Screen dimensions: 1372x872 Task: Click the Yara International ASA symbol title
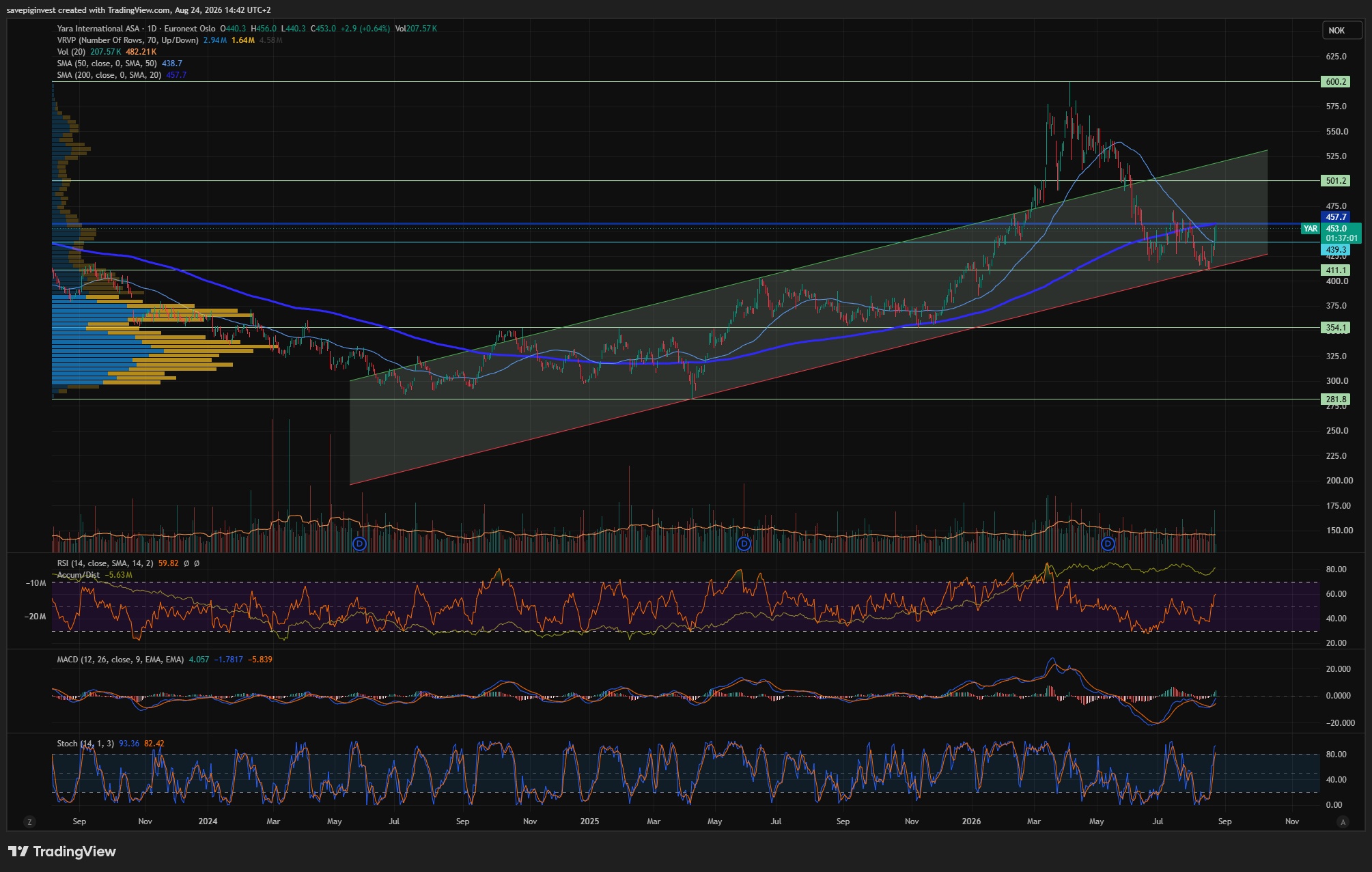tap(98, 29)
